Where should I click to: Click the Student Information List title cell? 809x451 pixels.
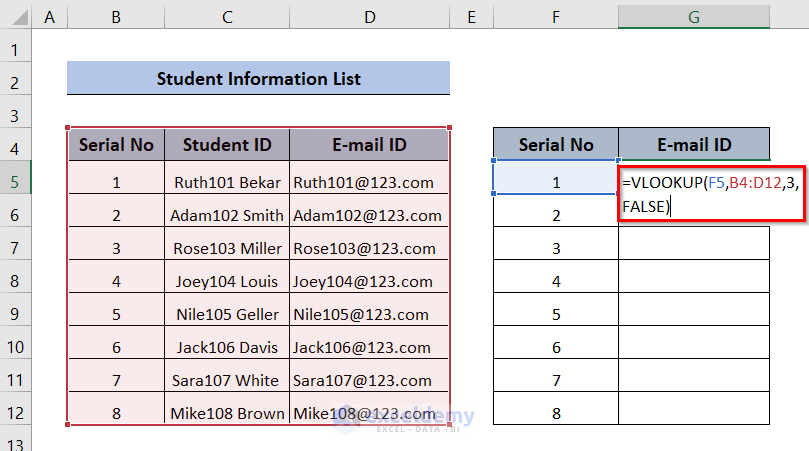click(258, 79)
